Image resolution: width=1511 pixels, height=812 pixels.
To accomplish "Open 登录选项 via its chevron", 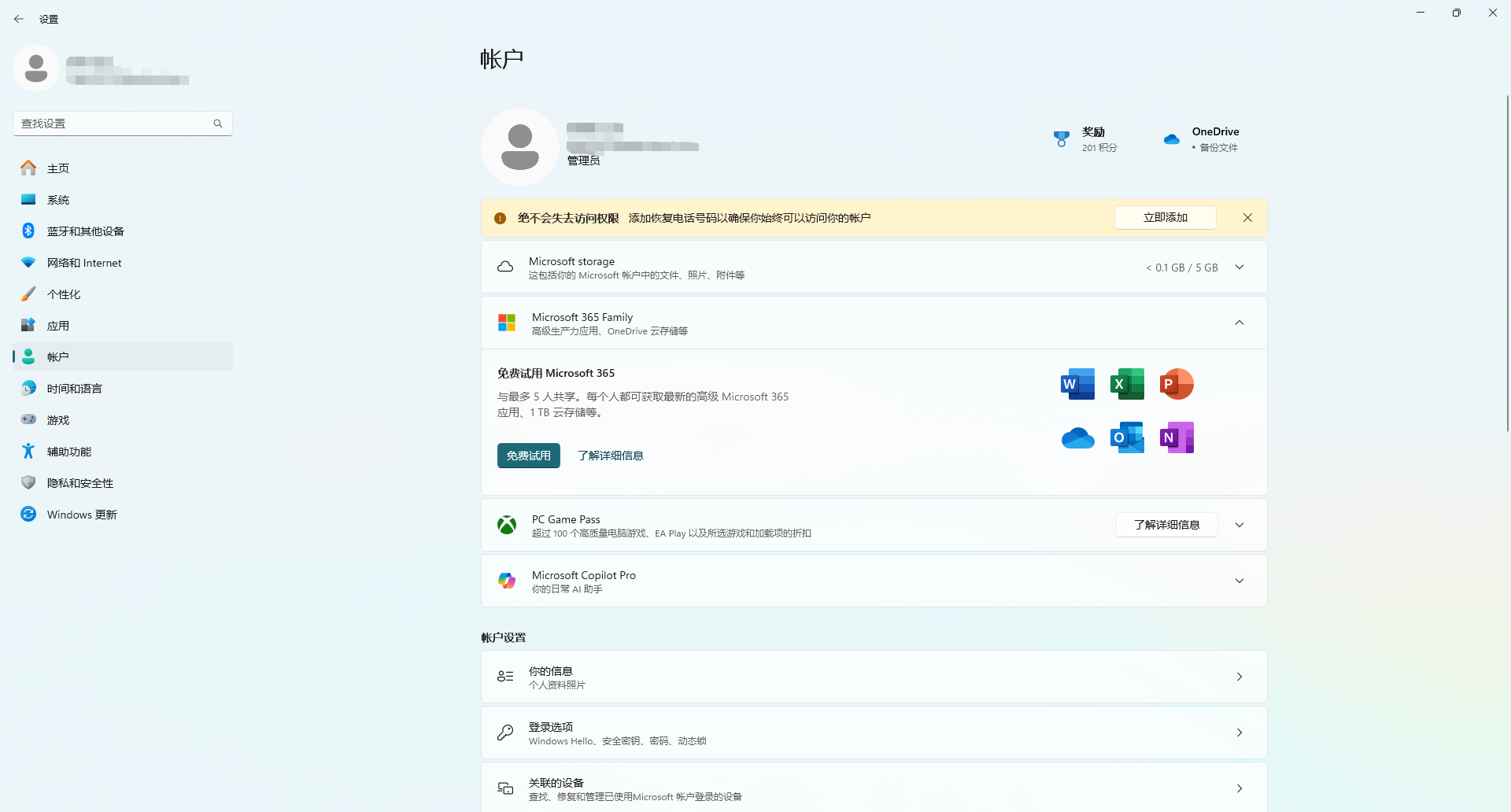I will click(1239, 733).
